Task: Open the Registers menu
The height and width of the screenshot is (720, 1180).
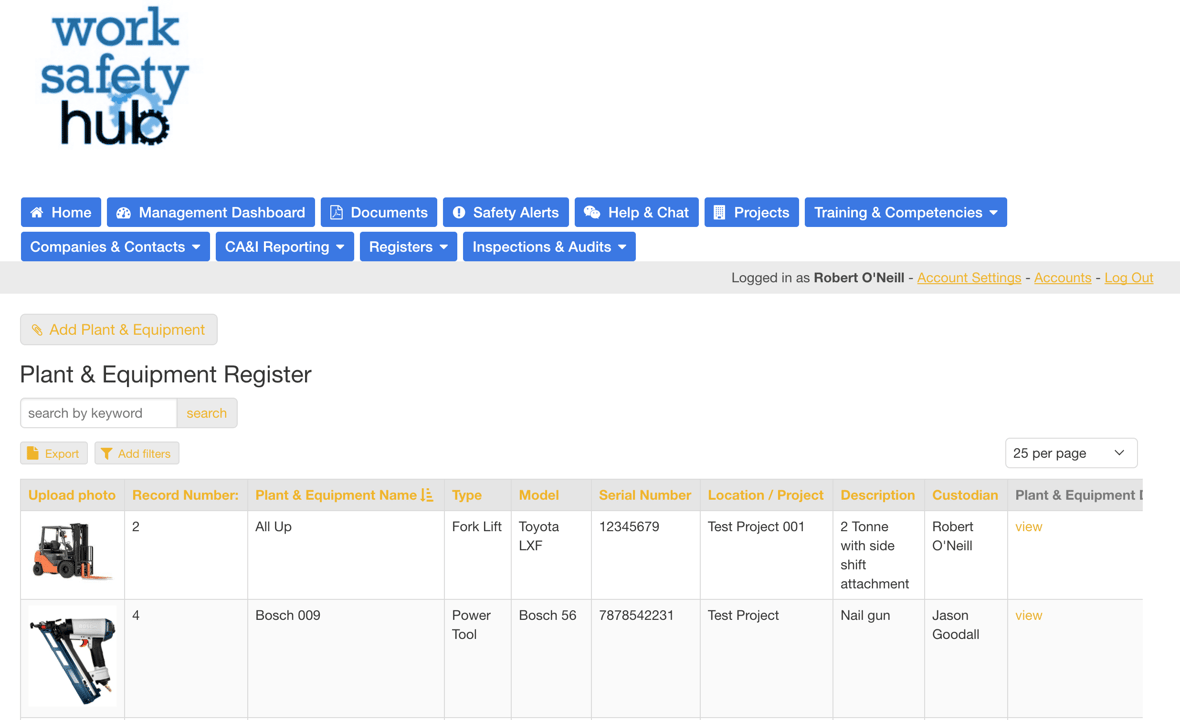Action: [408, 247]
